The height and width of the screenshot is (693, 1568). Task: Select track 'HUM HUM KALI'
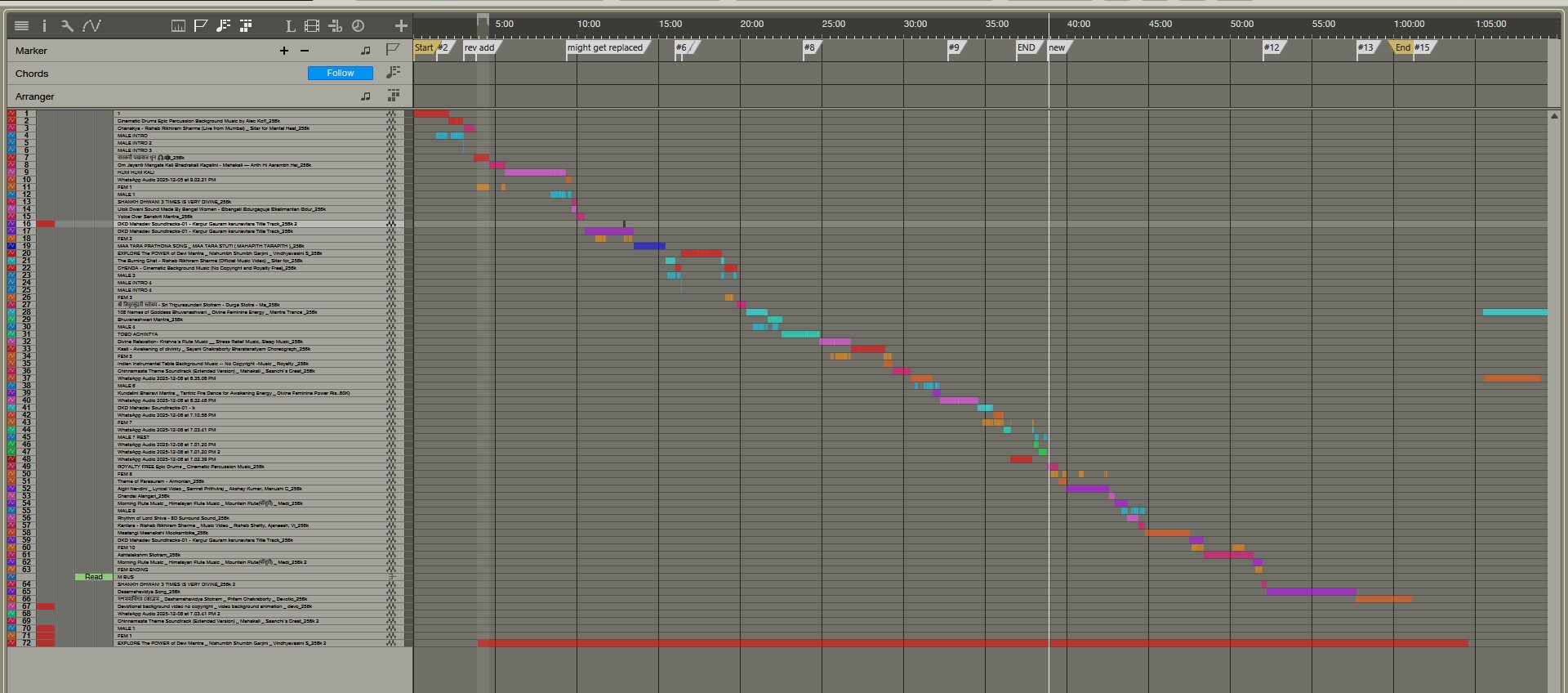pos(136,172)
